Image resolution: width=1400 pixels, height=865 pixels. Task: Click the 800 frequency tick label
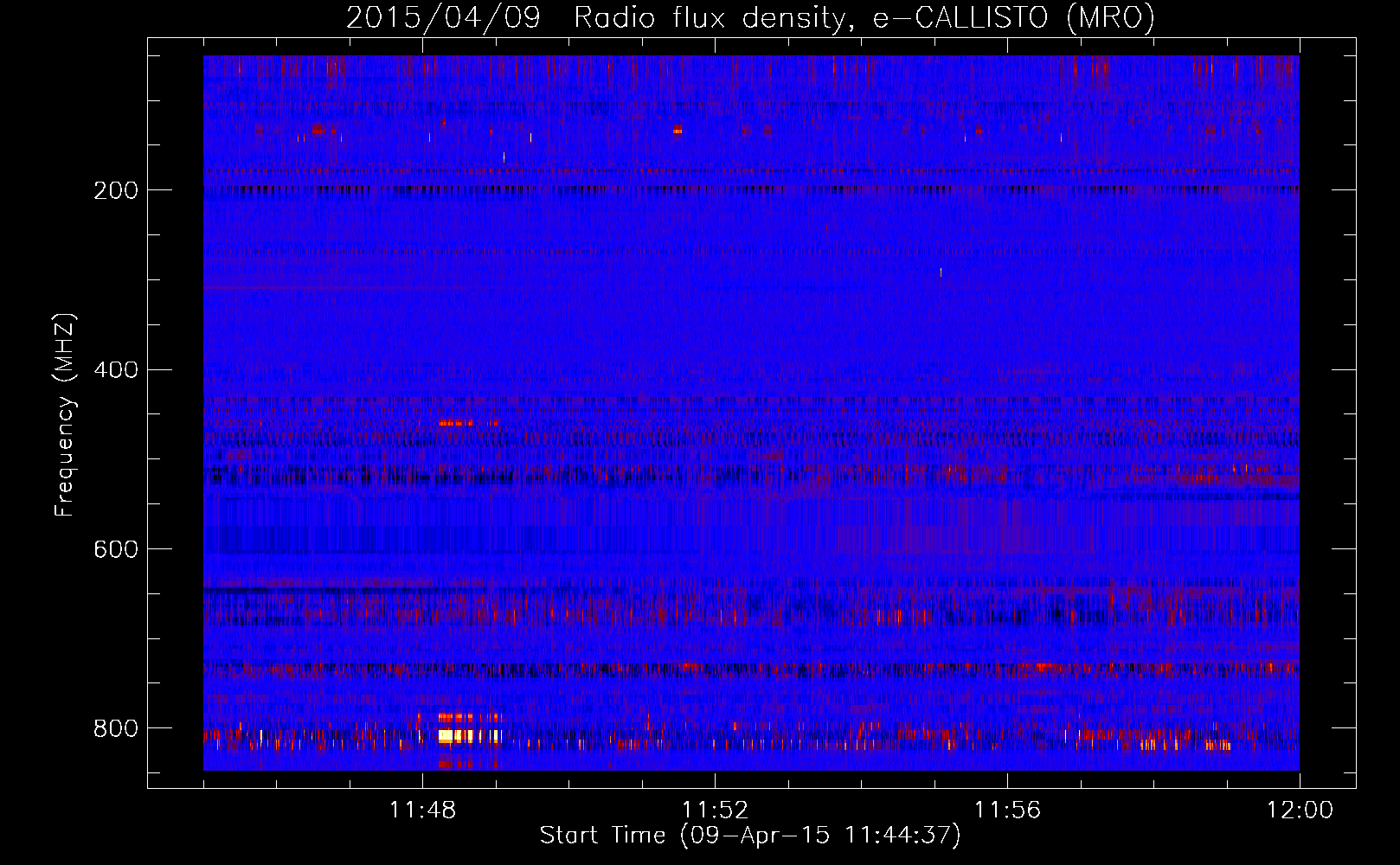pyautogui.click(x=116, y=728)
